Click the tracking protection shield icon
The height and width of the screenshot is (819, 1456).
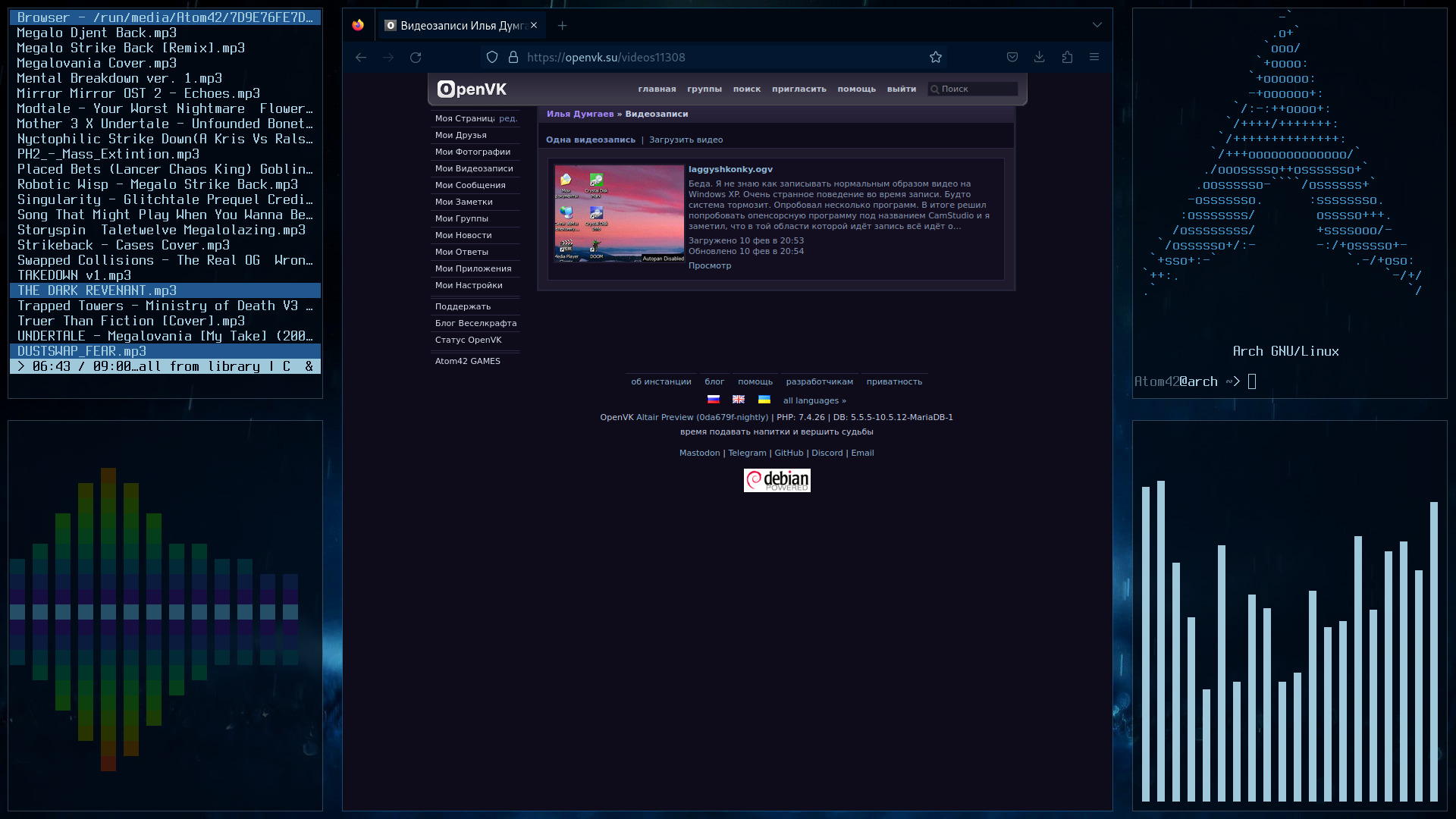pos(492,58)
